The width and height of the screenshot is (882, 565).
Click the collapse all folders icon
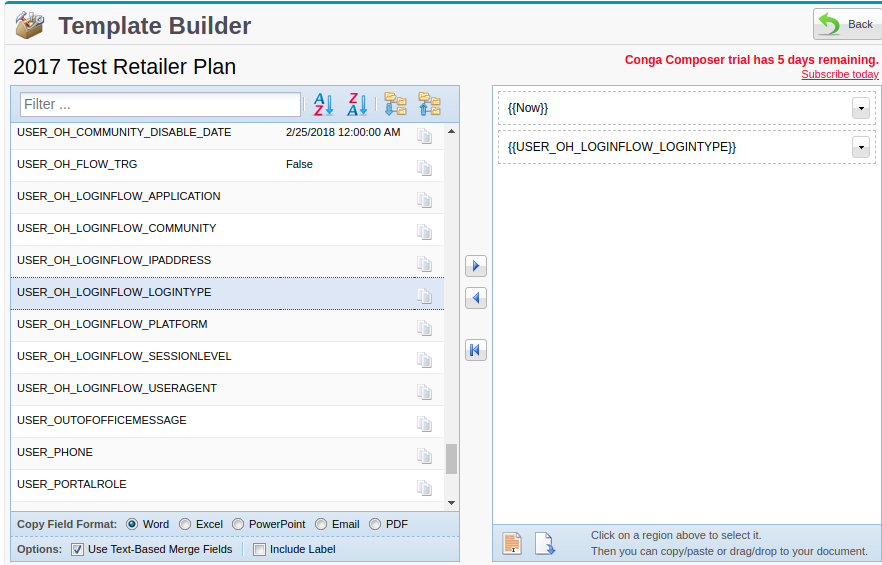[x=429, y=104]
